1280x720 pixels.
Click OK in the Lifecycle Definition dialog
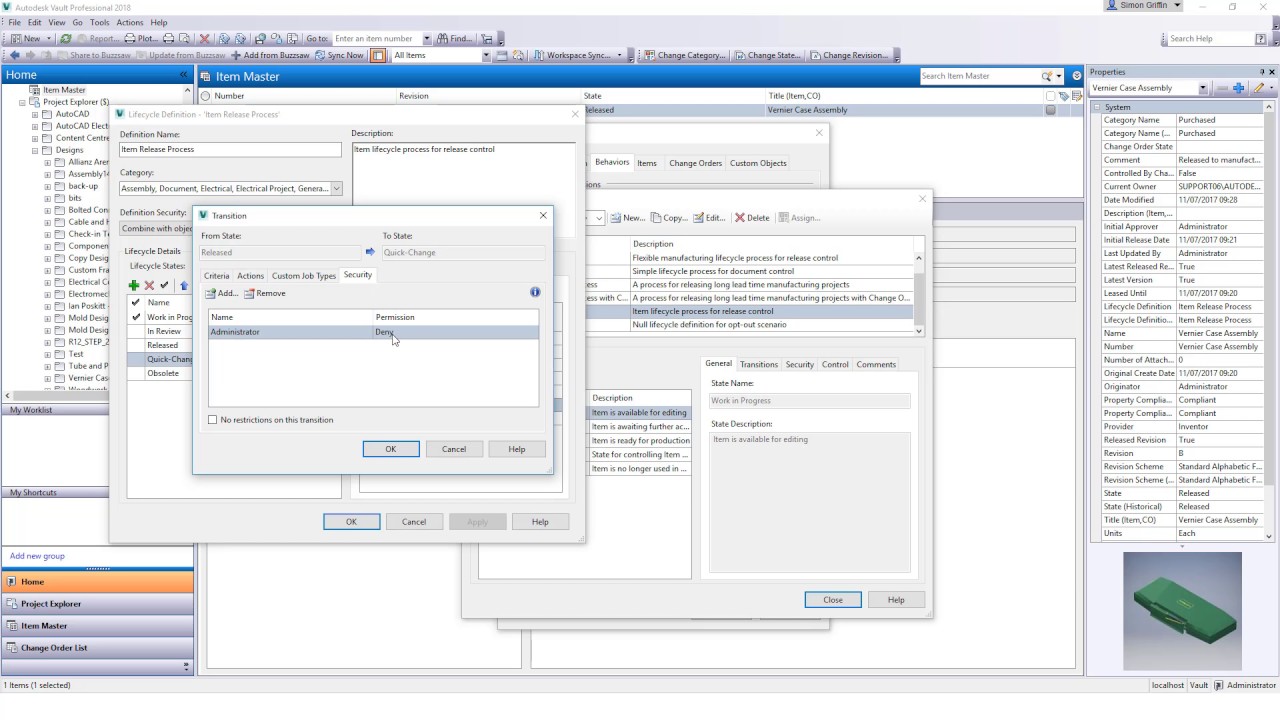point(351,521)
